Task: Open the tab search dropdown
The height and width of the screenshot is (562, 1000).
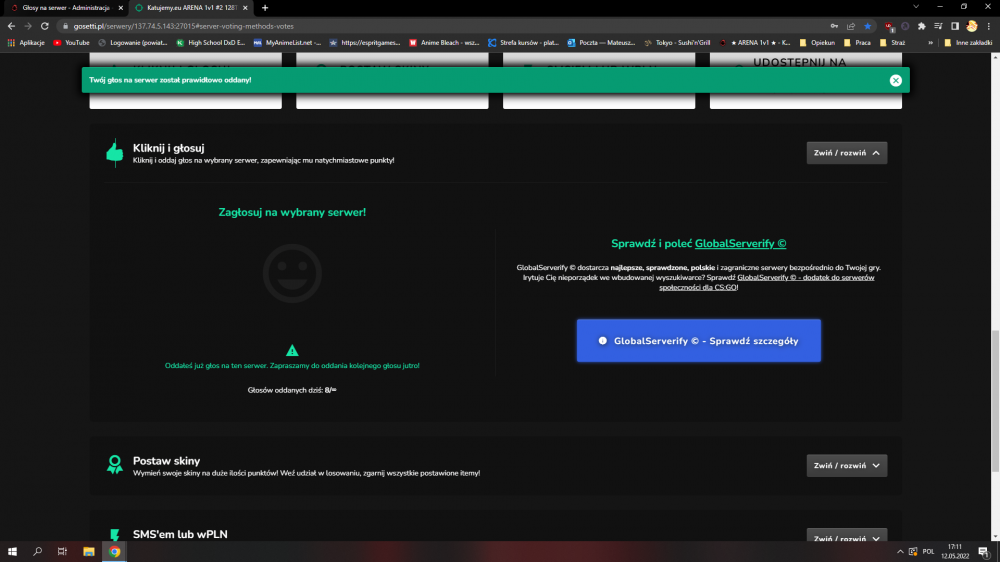Action: [916, 6]
